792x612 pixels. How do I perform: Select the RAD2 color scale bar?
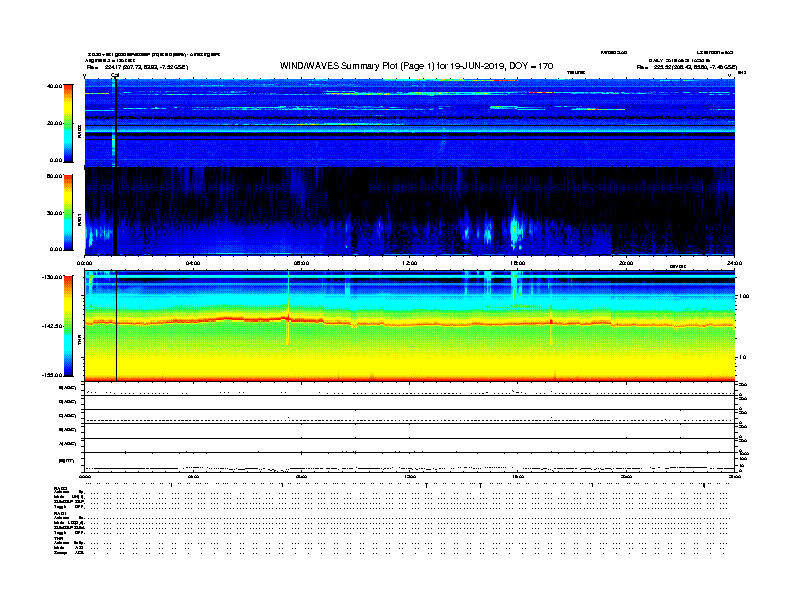pos(68,123)
